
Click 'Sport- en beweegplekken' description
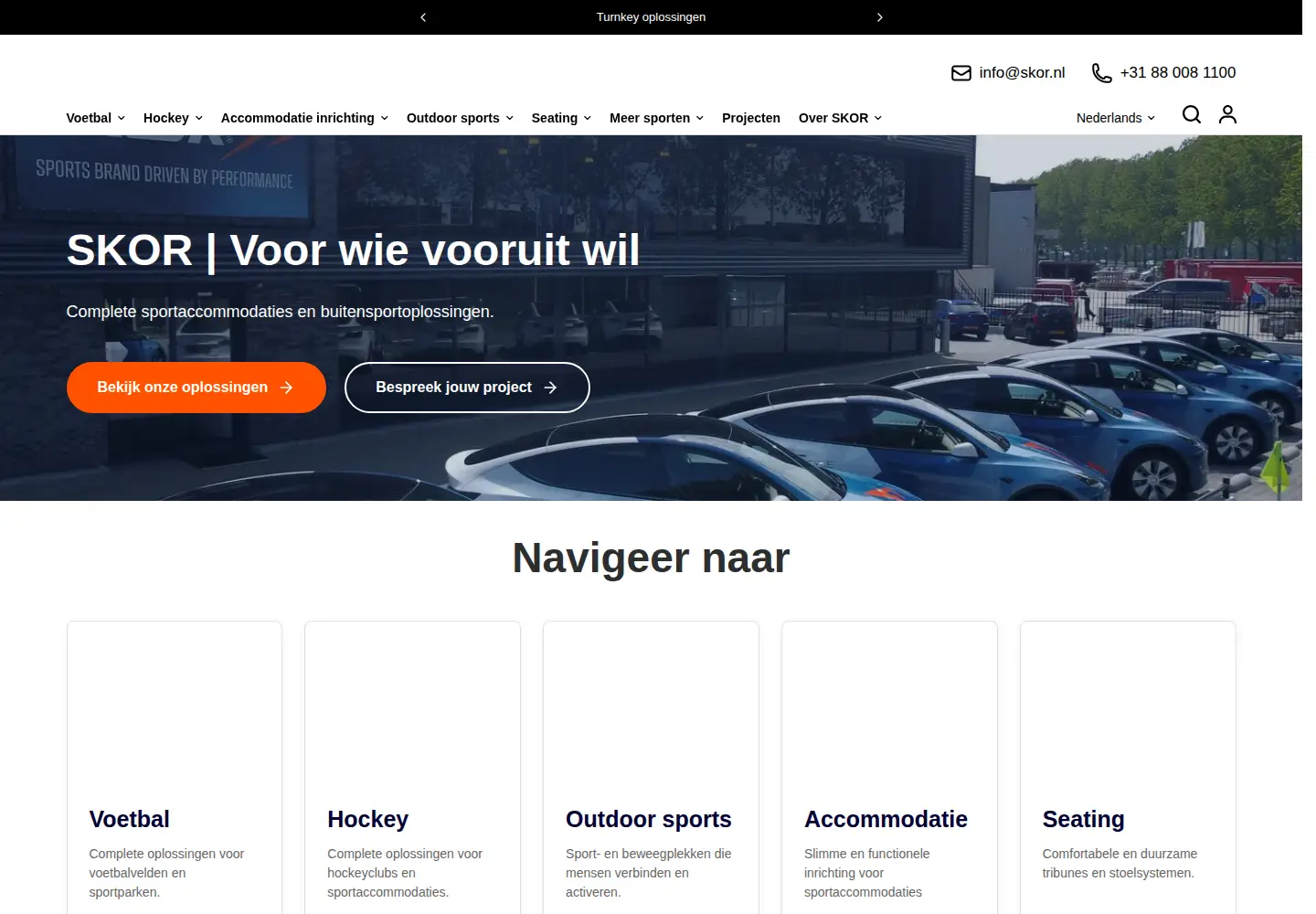pos(649,873)
